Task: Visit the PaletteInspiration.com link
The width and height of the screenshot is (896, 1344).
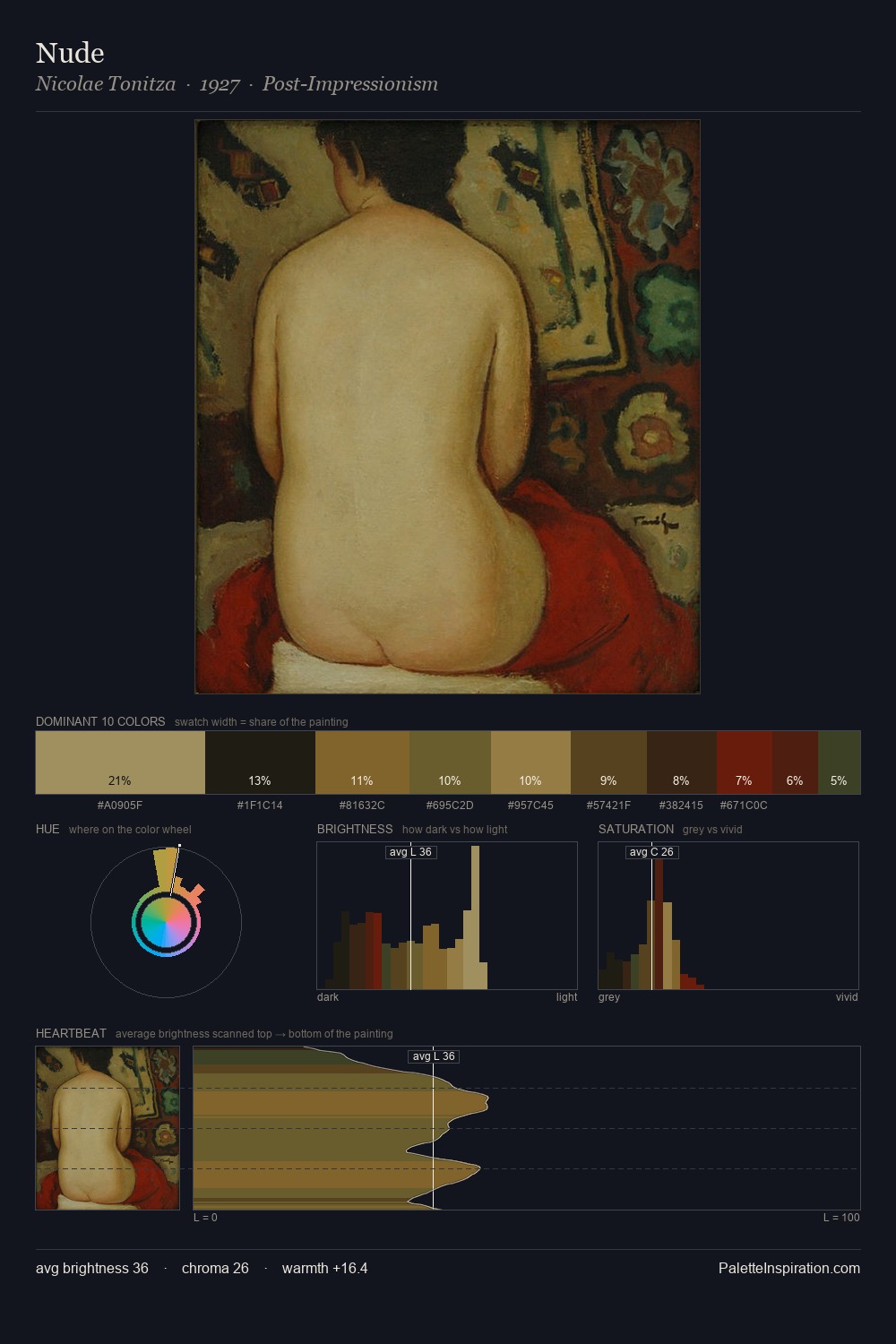Action: tap(789, 1268)
